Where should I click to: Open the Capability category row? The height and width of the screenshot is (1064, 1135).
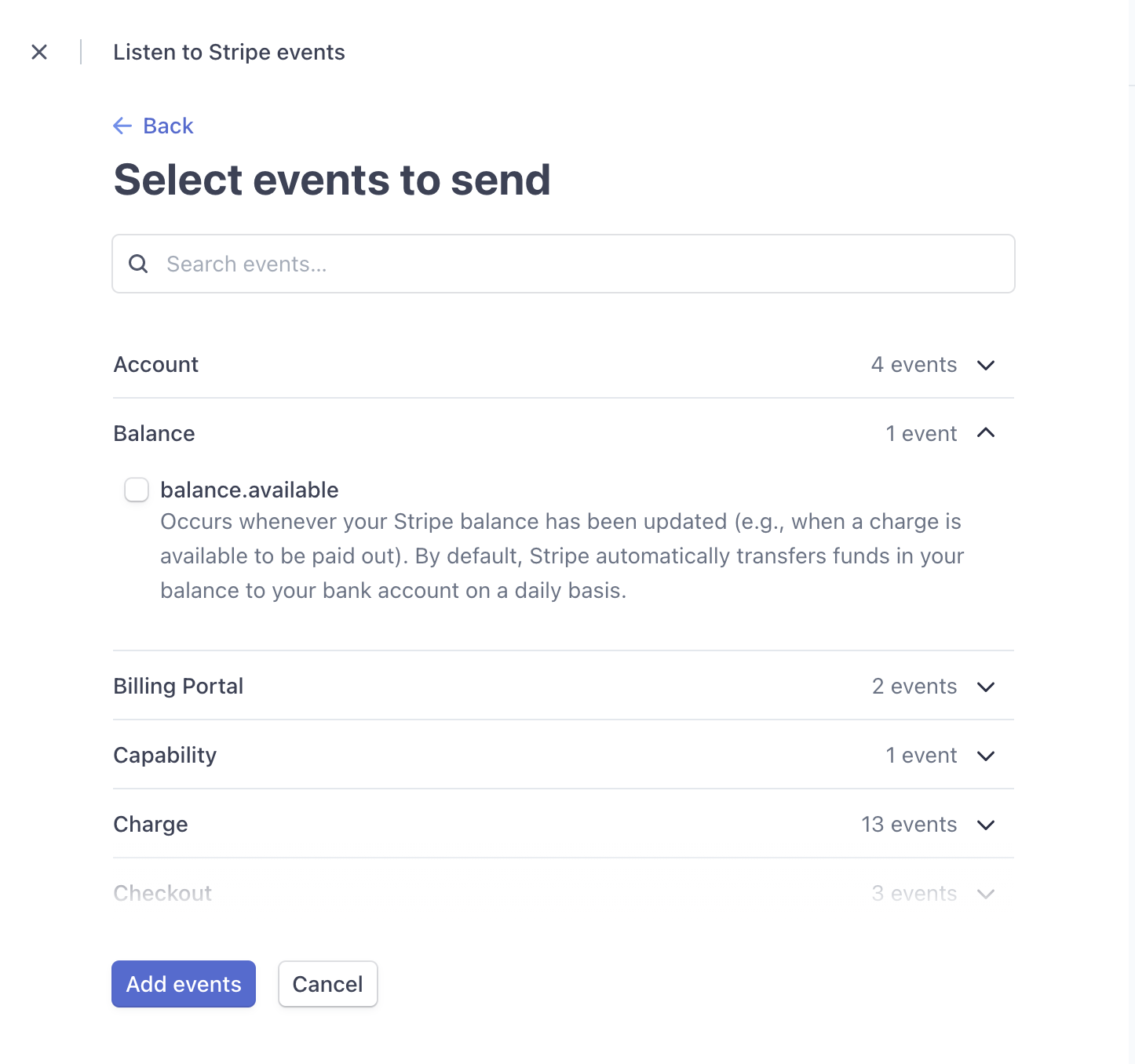coord(165,756)
